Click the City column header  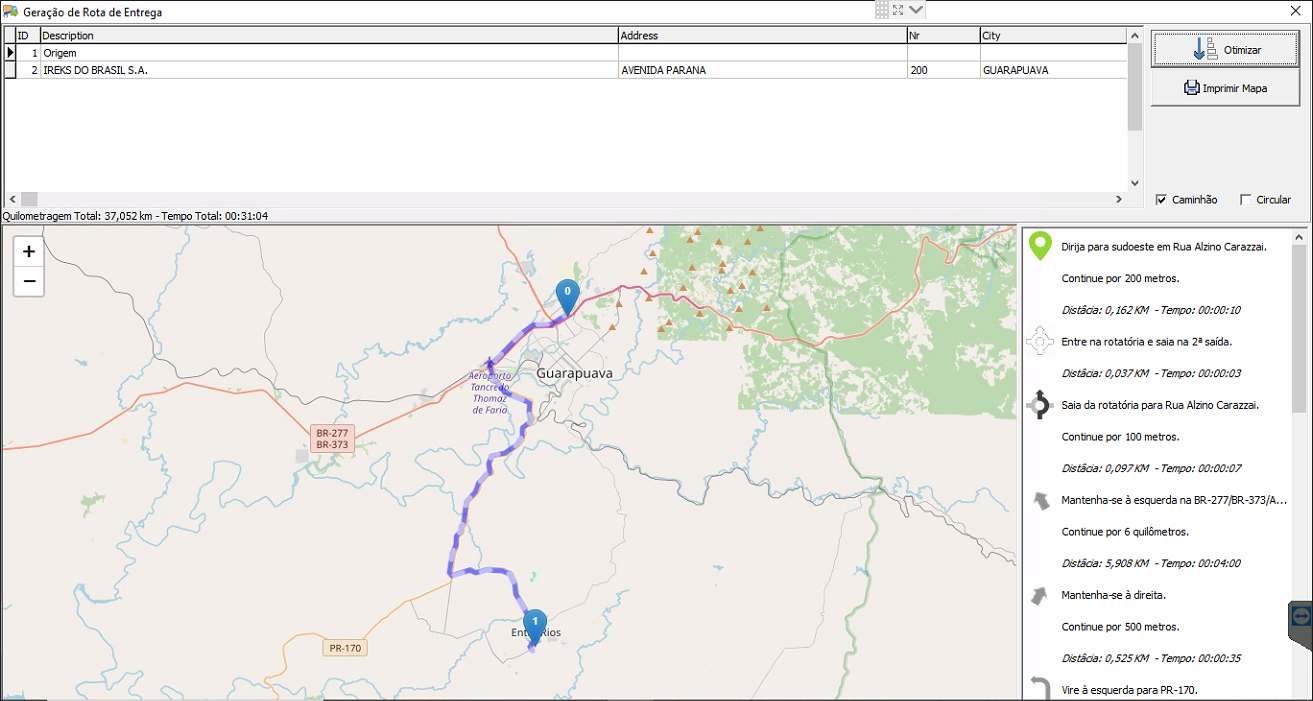coord(1053,35)
